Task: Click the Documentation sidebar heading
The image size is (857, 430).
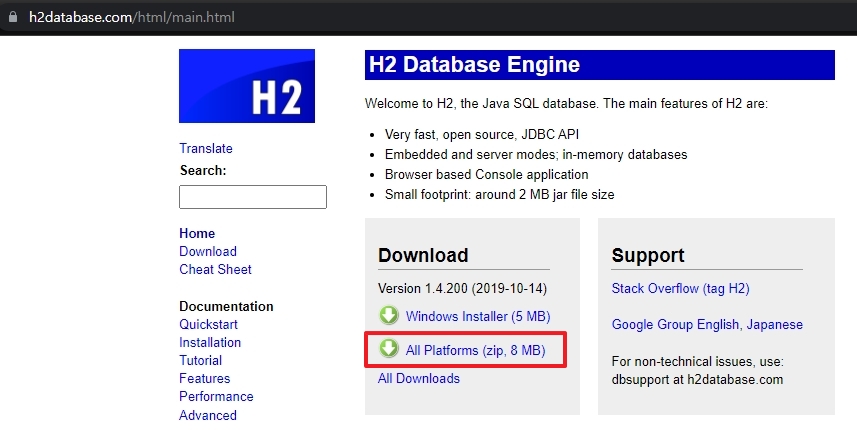Action: 226,307
